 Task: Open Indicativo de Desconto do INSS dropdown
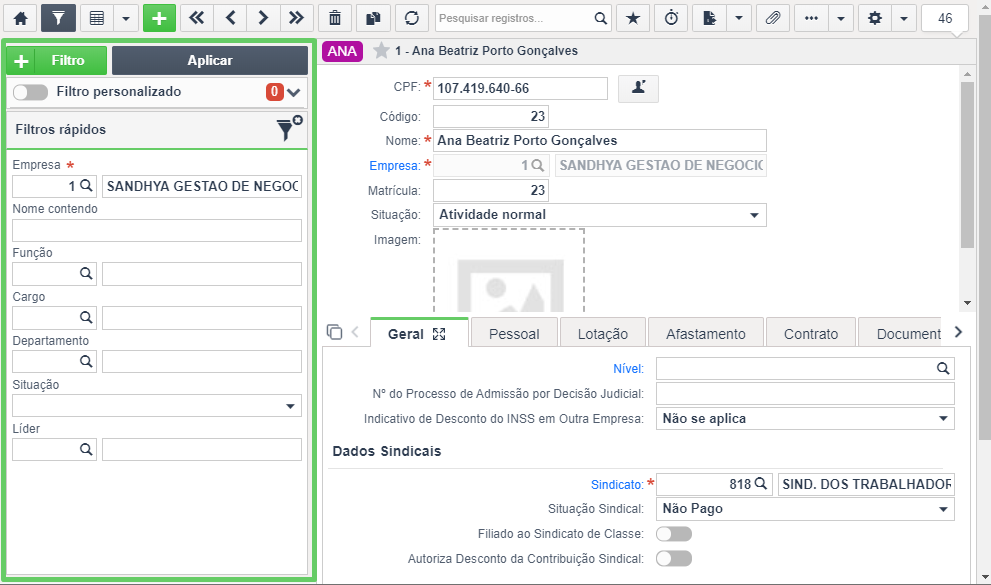[805, 419]
